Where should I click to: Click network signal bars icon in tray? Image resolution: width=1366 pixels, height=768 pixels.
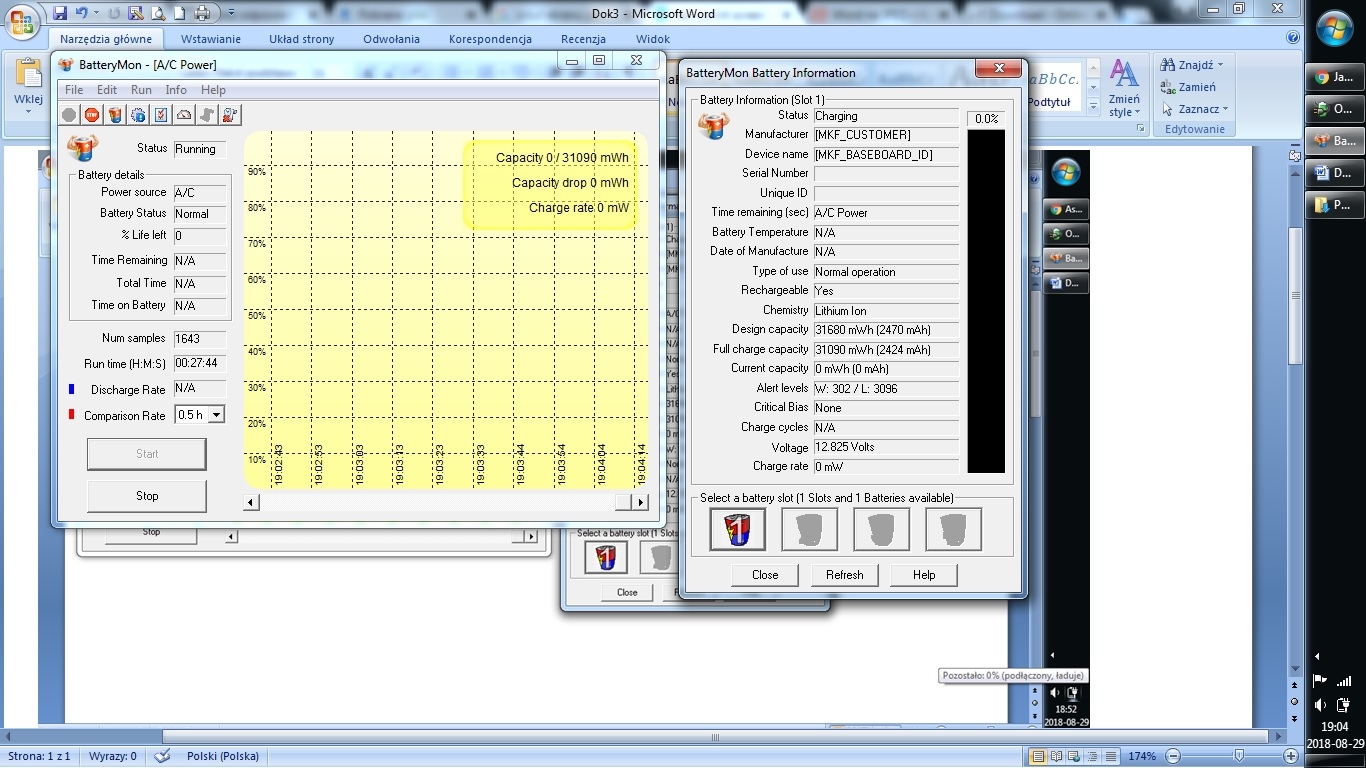tap(1343, 680)
